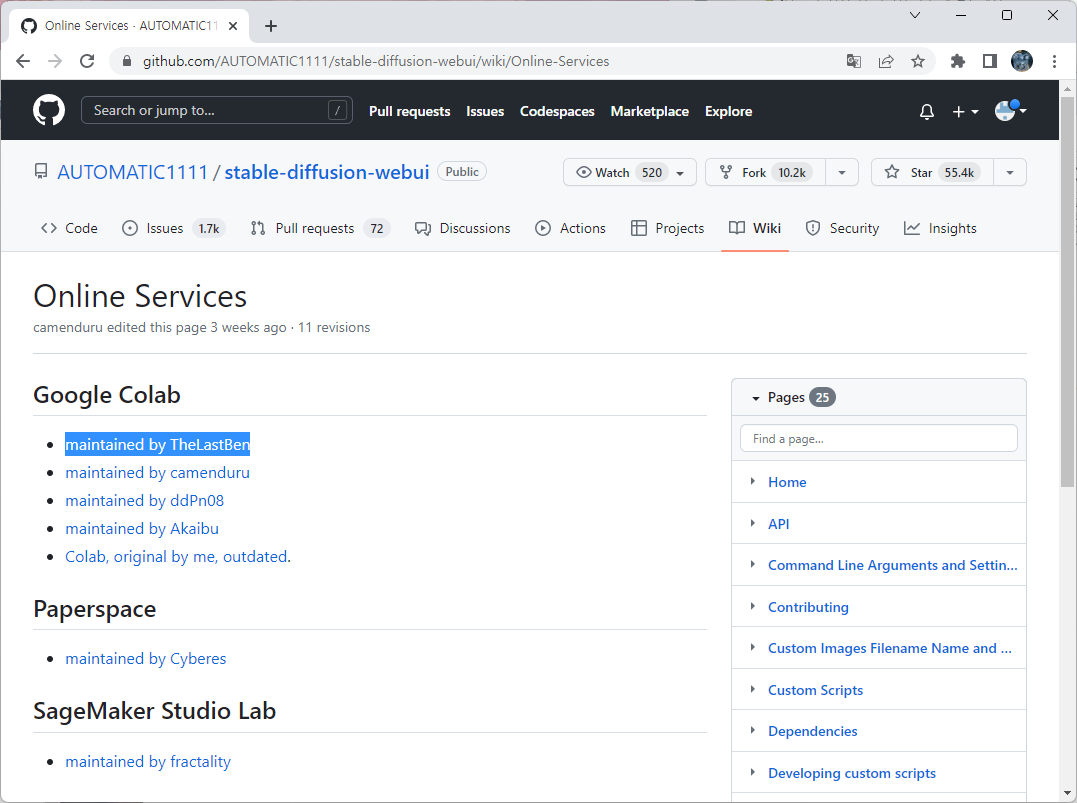Click the address bar URL

[376, 61]
